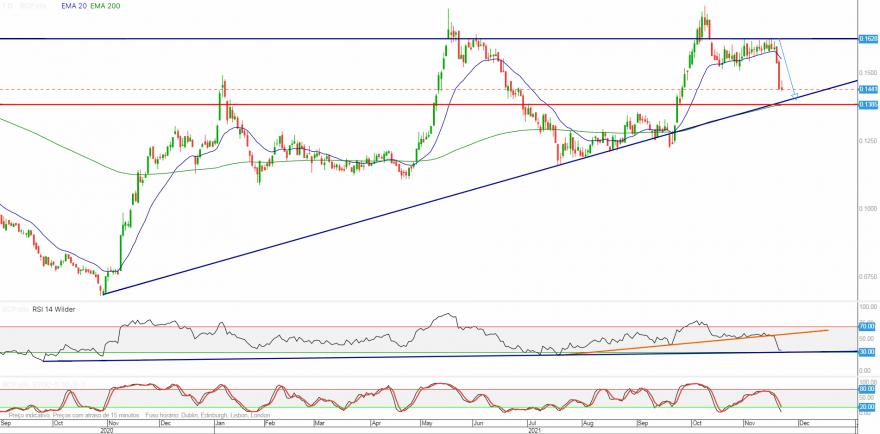Click the Feb label on time axis
Viewport: 880px width, 434px height.
pos(270,423)
